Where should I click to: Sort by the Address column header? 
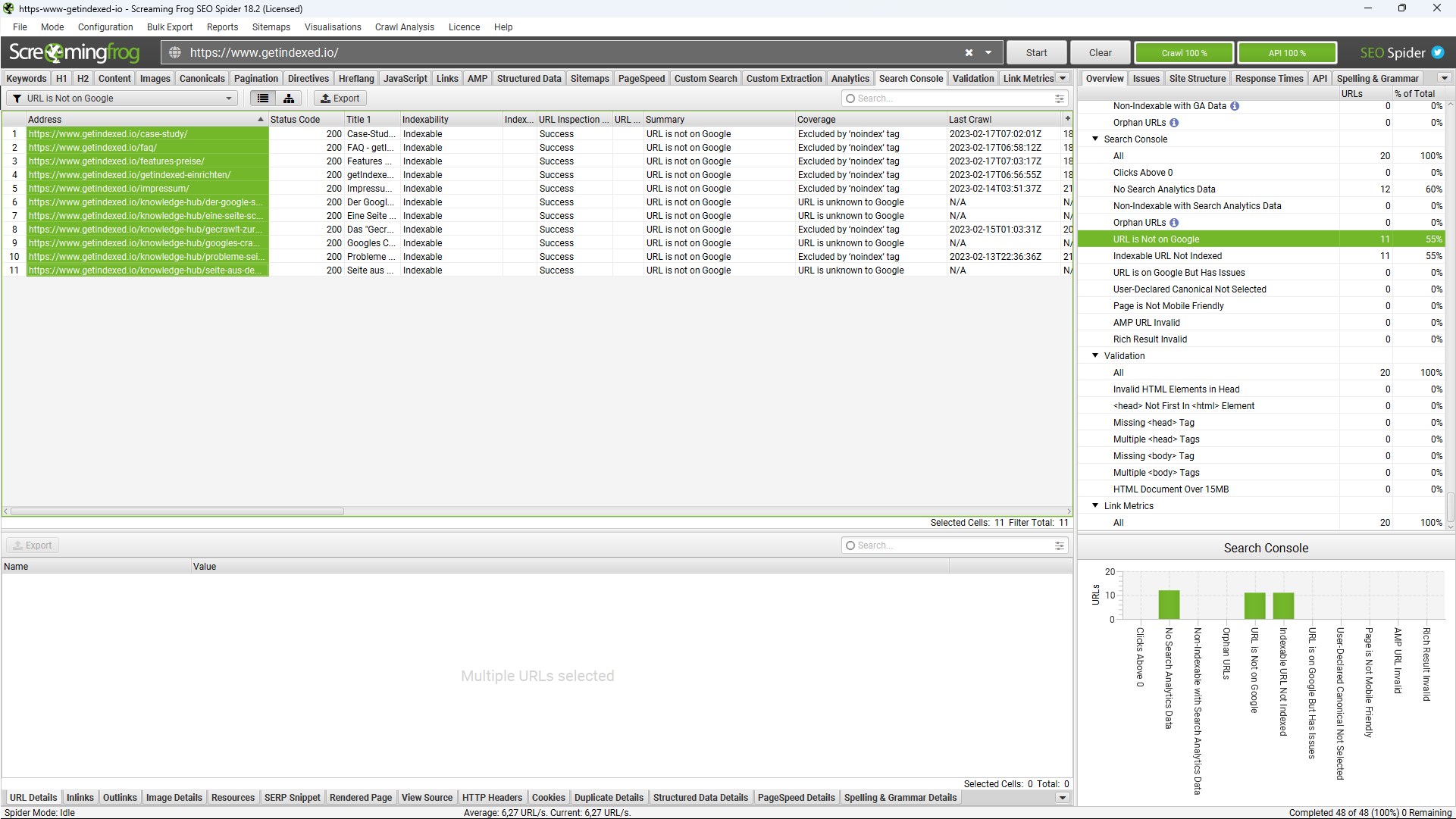coord(146,119)
